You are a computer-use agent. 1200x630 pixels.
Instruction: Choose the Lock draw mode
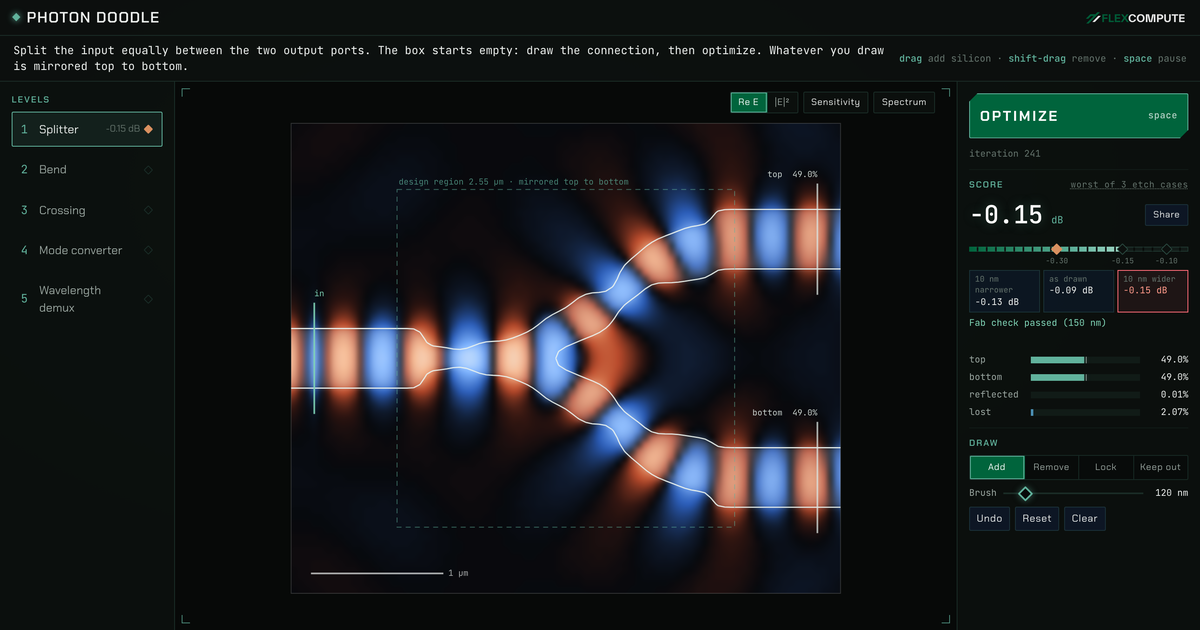1106,467
